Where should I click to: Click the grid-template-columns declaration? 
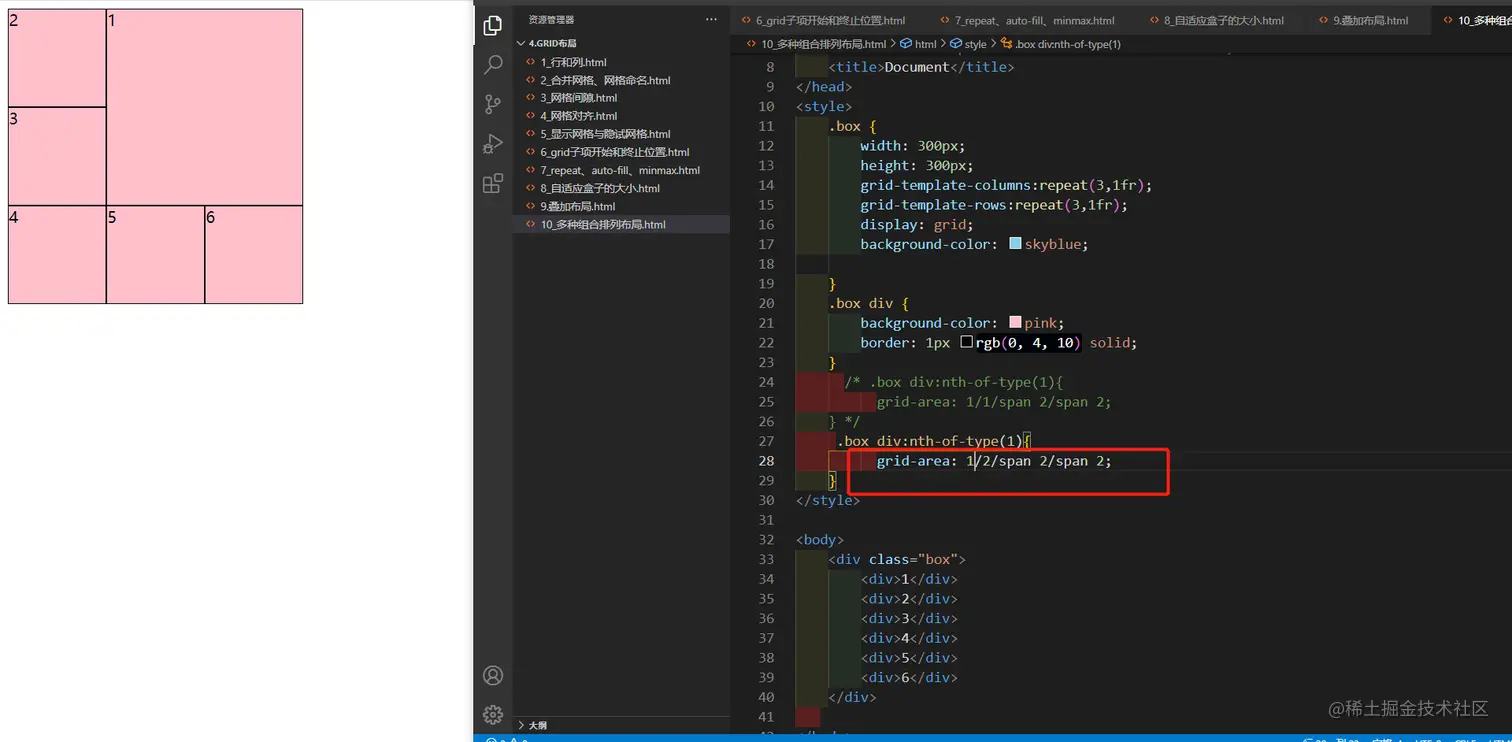pos(1006,185)
